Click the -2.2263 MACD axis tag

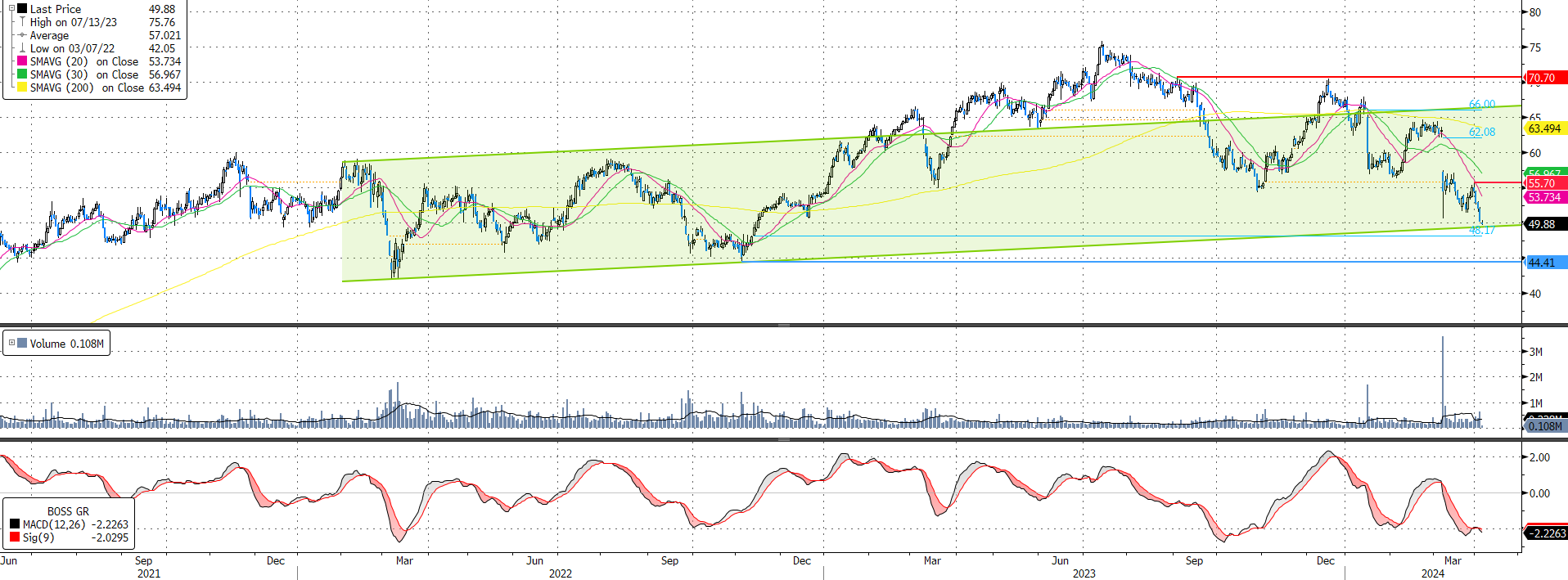point(1546,533)
